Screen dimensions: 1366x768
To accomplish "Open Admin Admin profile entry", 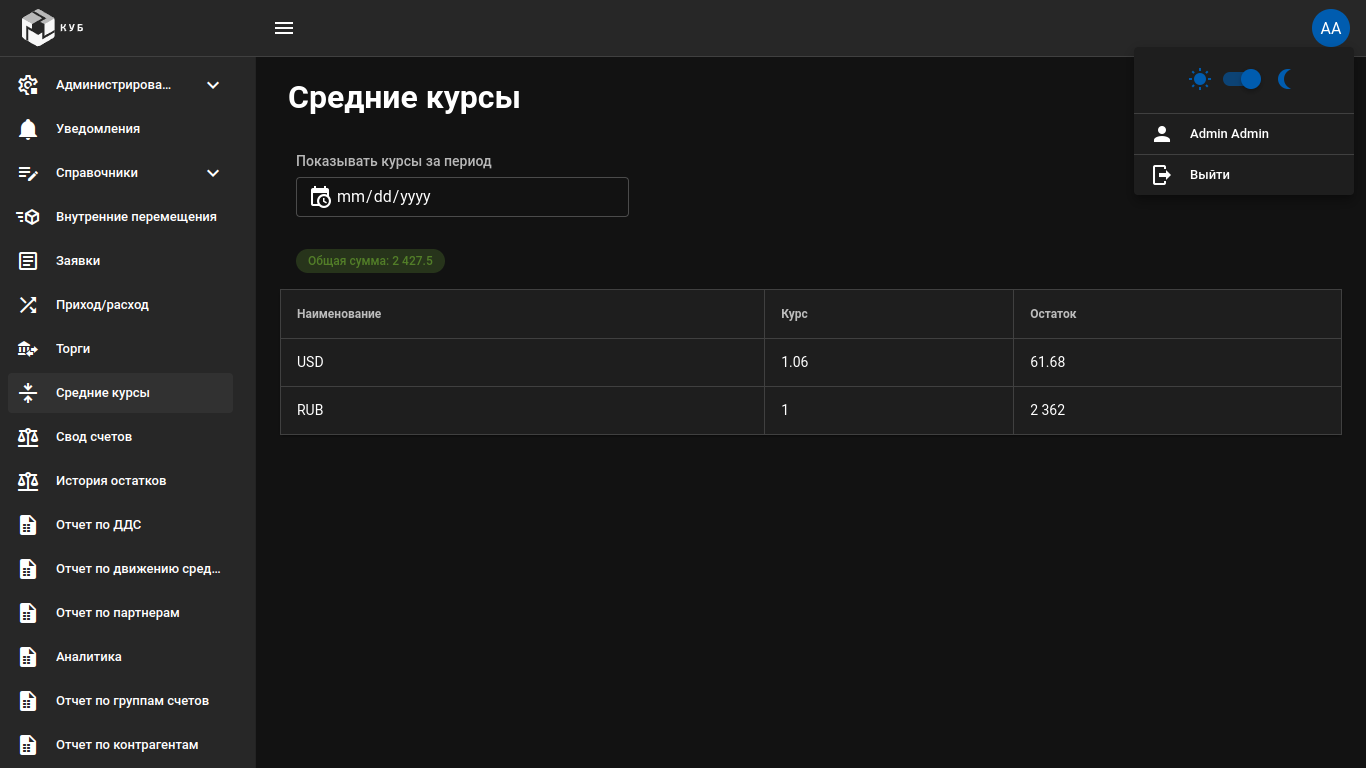I will click(x=1244, y=134).
